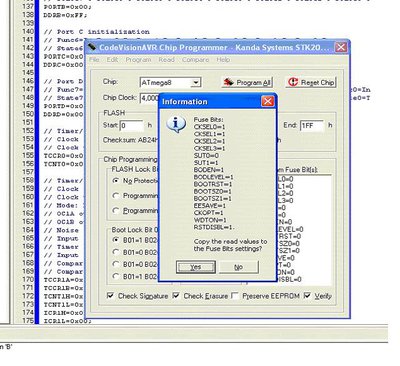The width and height of the screenshot is (400, 366).
Task: Close the Chip Programmer window
Action: coord(341,47)
